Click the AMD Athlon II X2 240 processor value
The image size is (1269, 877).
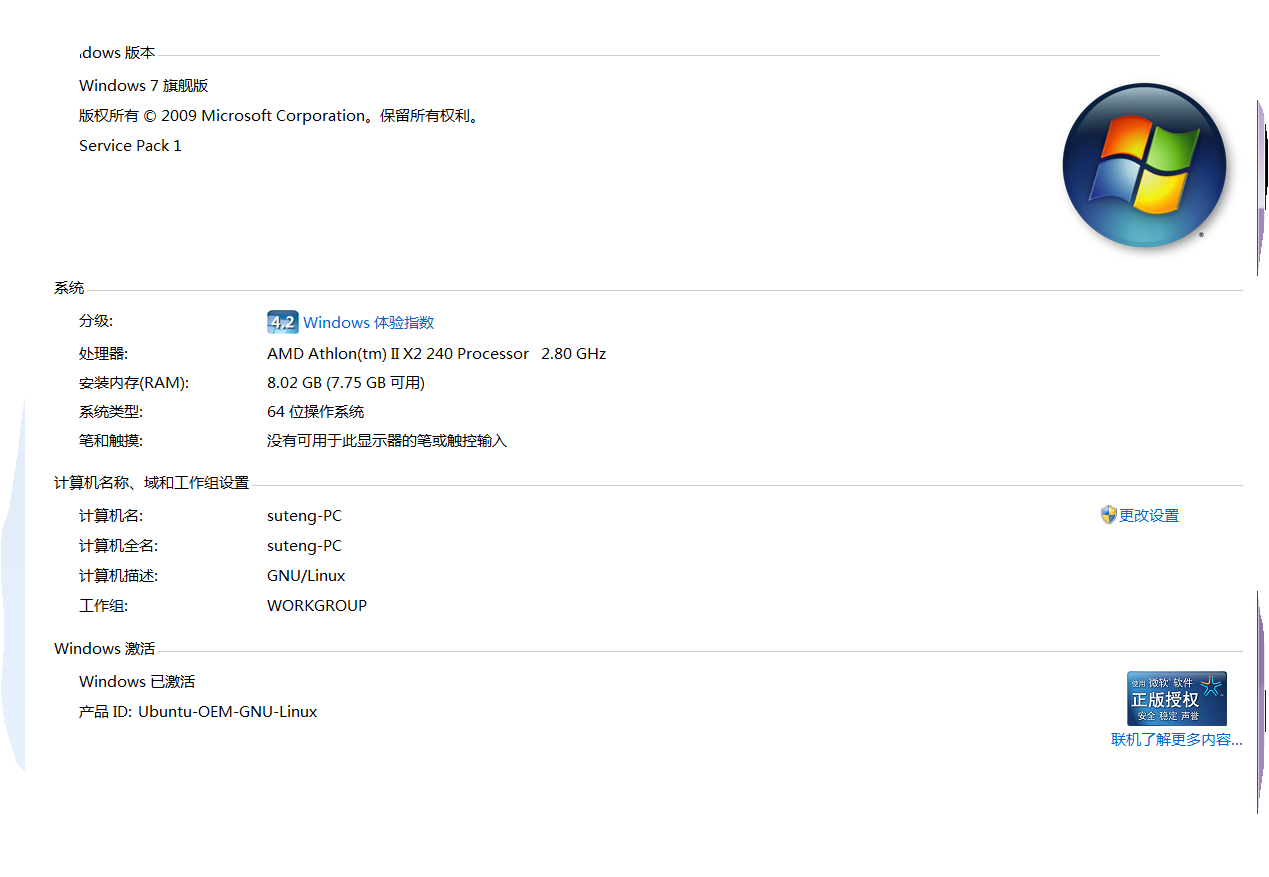point(436,353)
